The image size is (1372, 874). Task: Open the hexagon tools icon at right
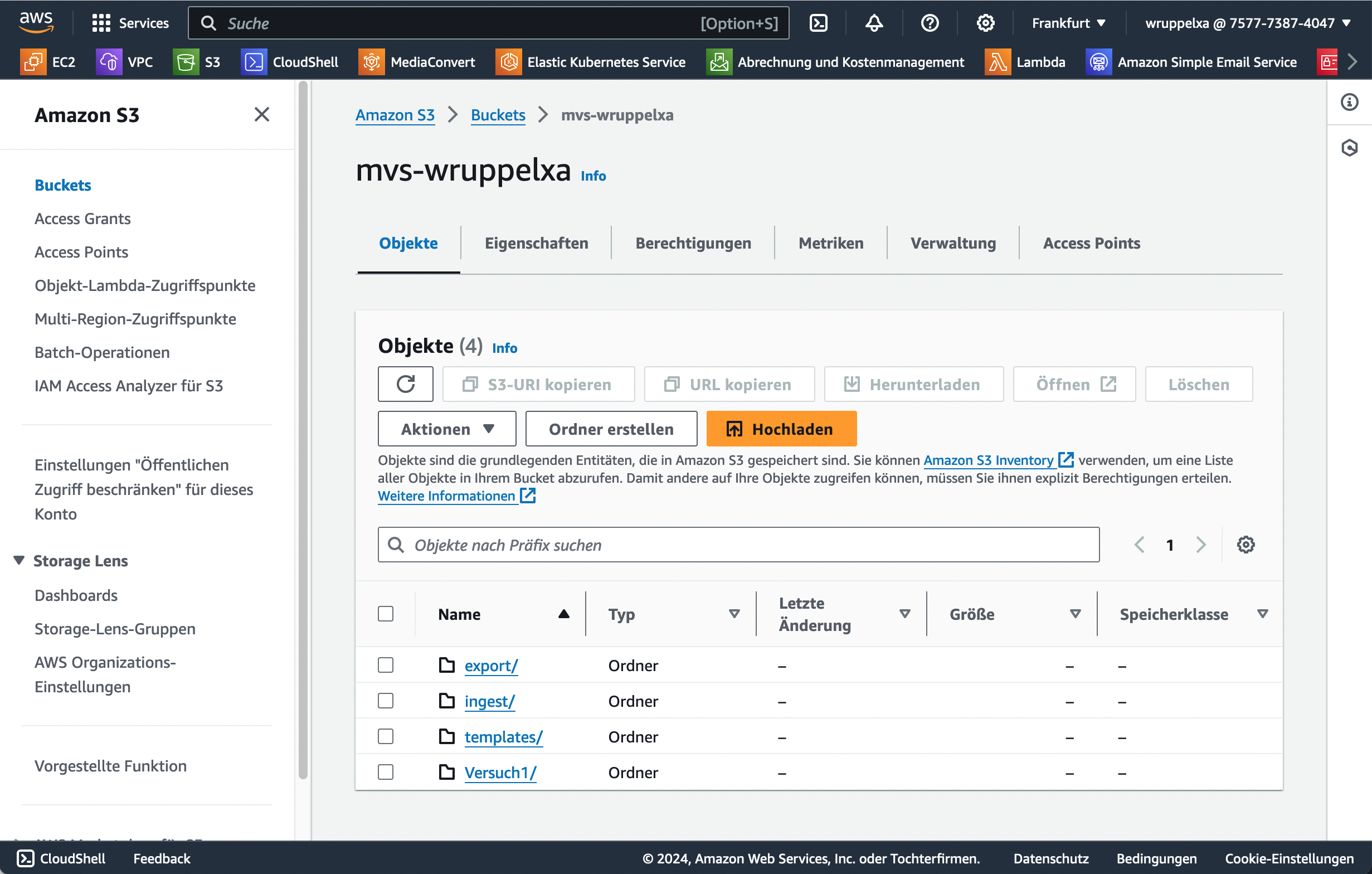pos(1349,148)
